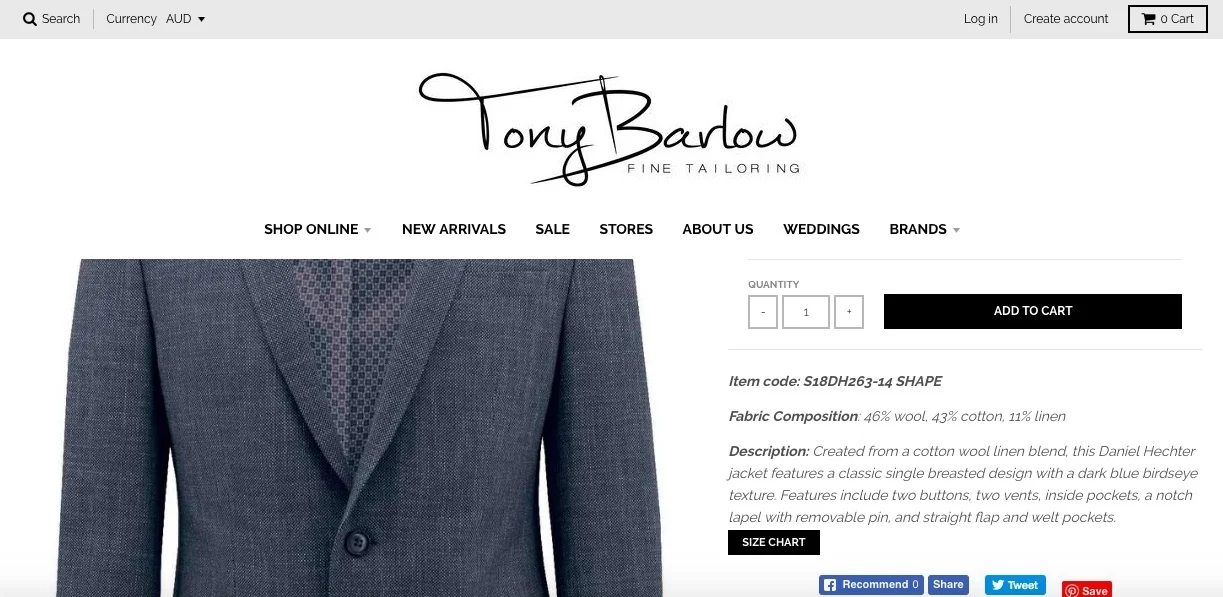
Task: Click the Log in link
Action: (981, 19)
